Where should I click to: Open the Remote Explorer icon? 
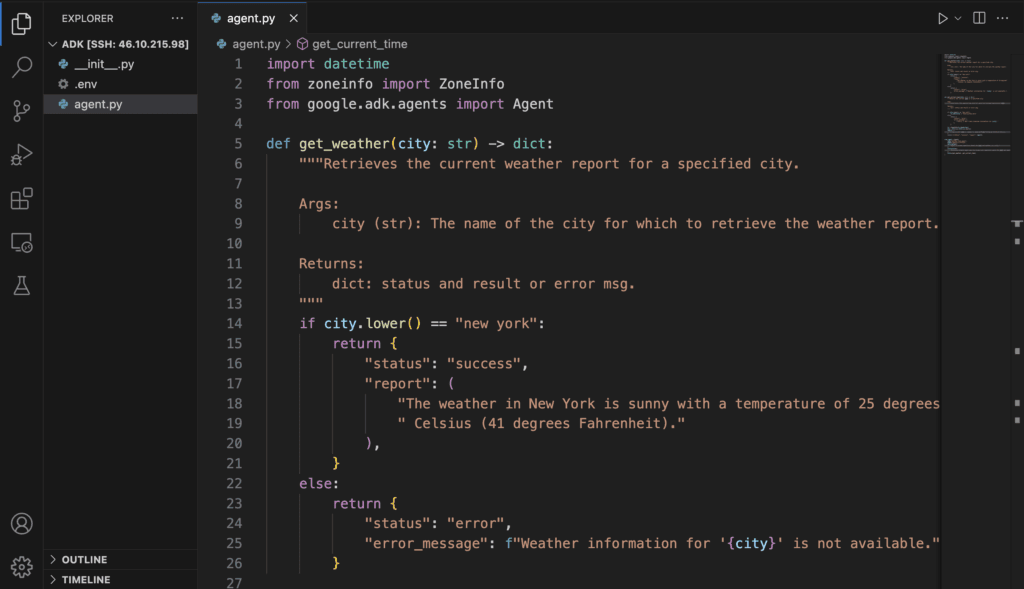pos(22,242)
